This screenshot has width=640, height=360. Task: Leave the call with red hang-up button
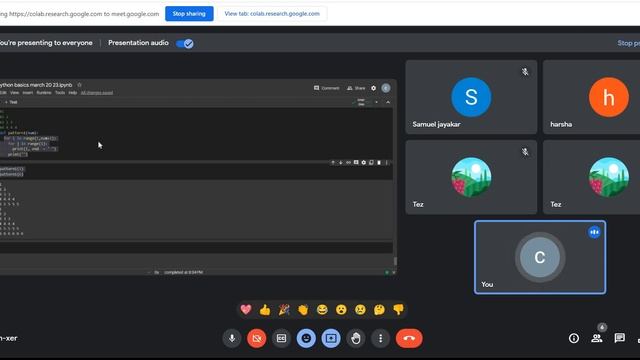pyautogui.click(x=409, y=338)
